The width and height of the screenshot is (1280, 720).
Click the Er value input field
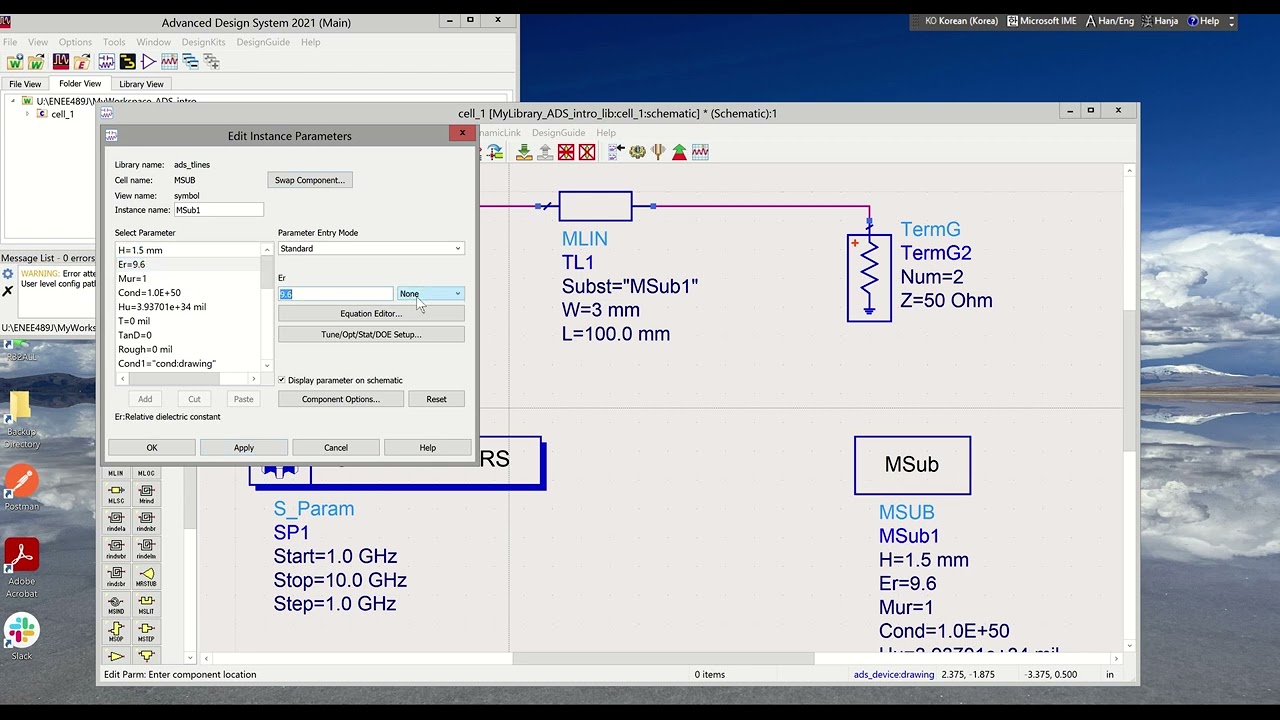click(336, 293)
